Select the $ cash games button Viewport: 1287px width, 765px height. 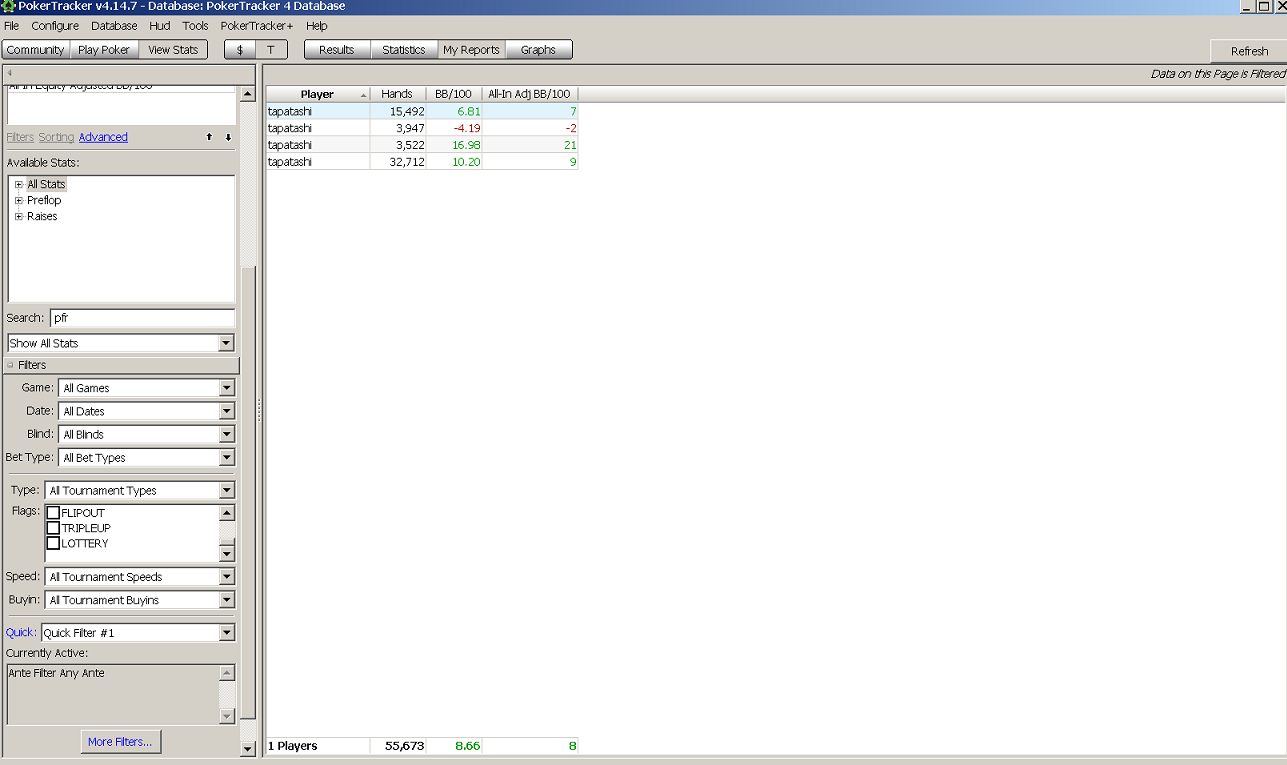240,50
